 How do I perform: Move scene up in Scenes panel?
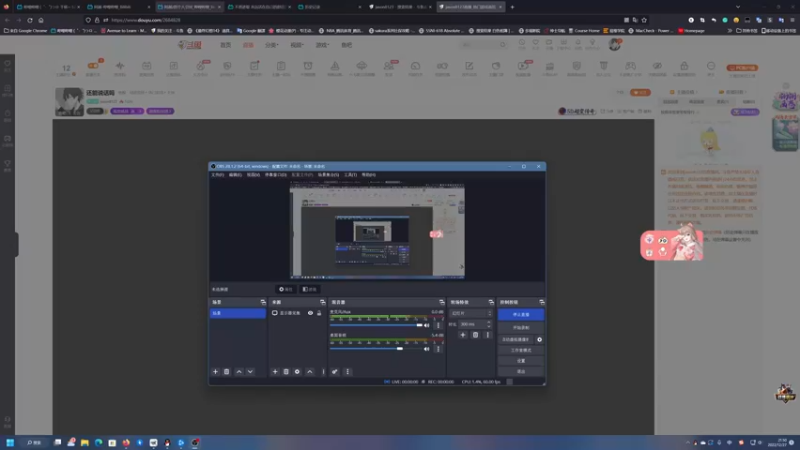pos(239,371)
